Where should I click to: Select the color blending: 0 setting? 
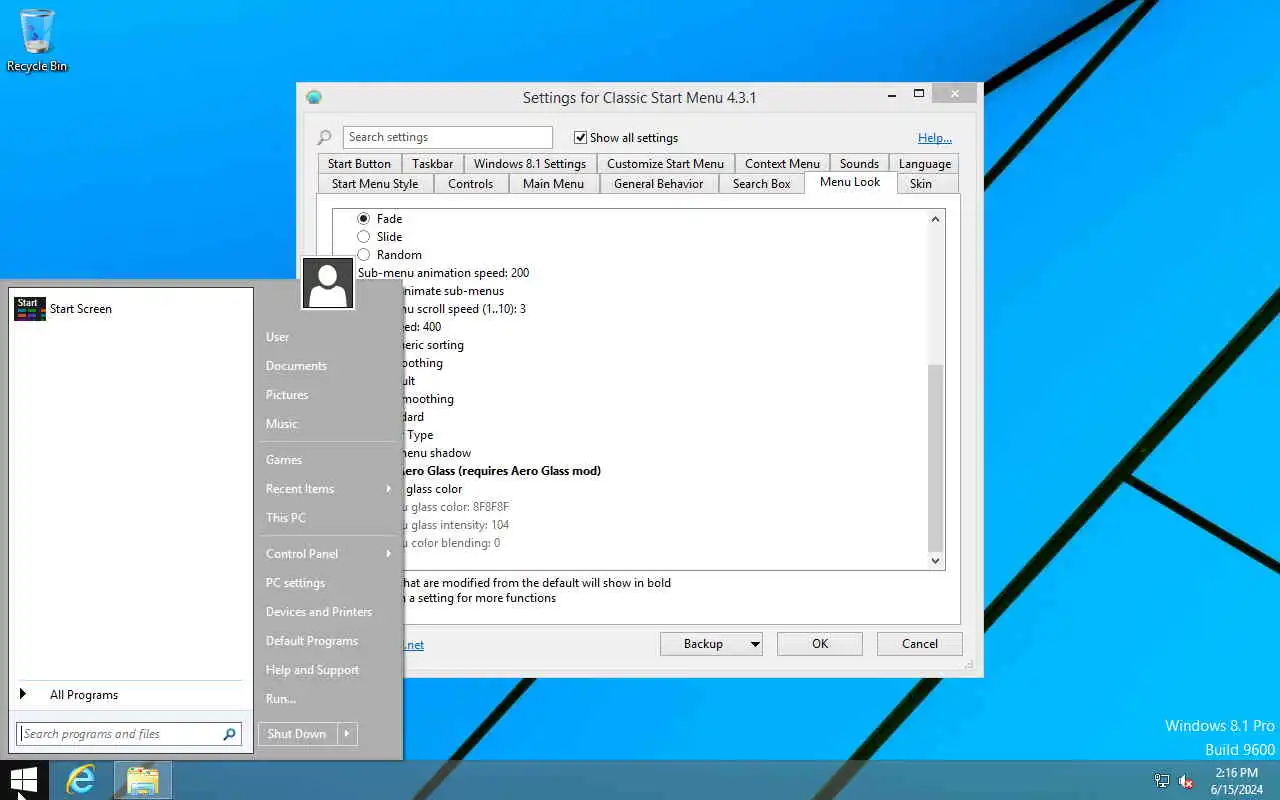452,543
